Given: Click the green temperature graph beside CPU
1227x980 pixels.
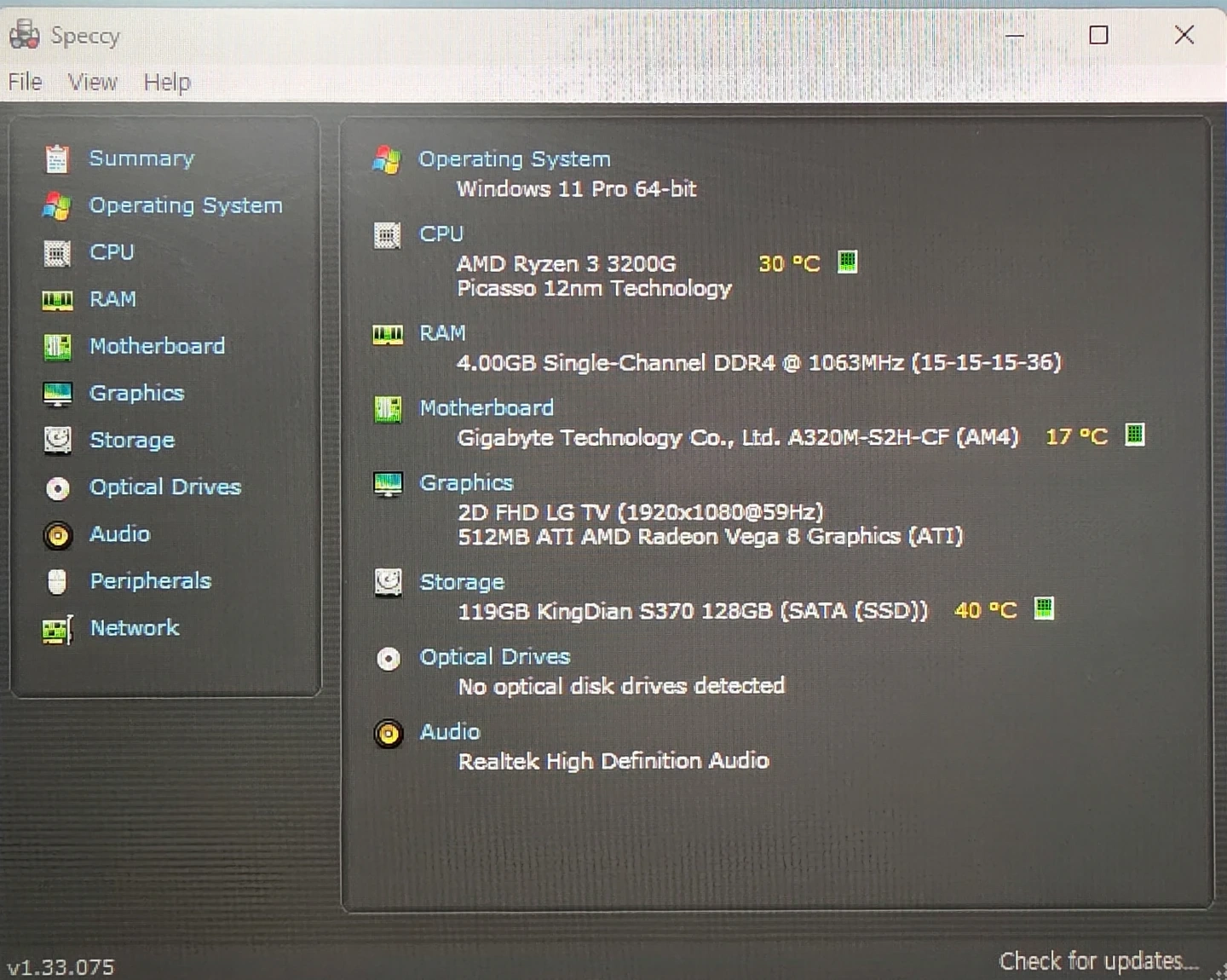Looking at the screenshot, I should pos(847,262).
